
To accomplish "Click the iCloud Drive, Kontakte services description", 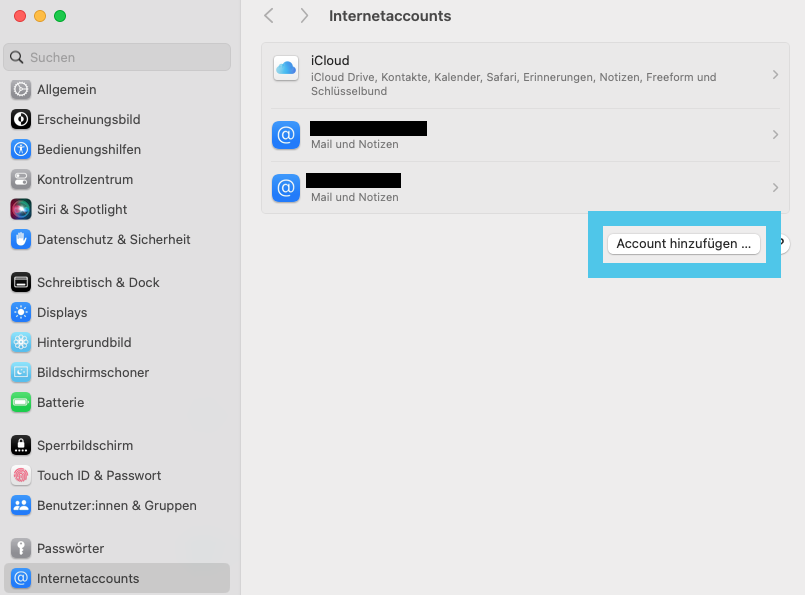I will [x=513, y=84].
